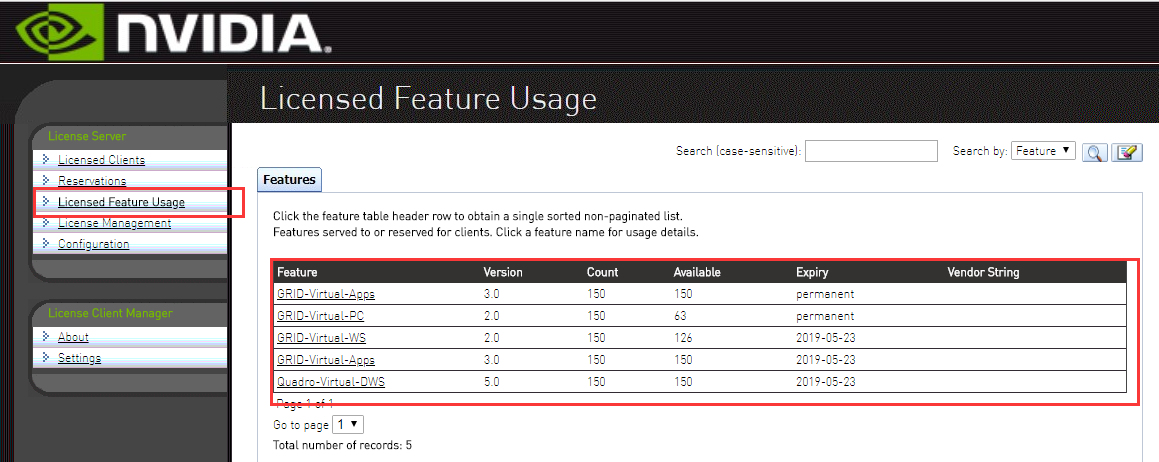Click the magnifying glass search icon

[x=1095, y=152]
